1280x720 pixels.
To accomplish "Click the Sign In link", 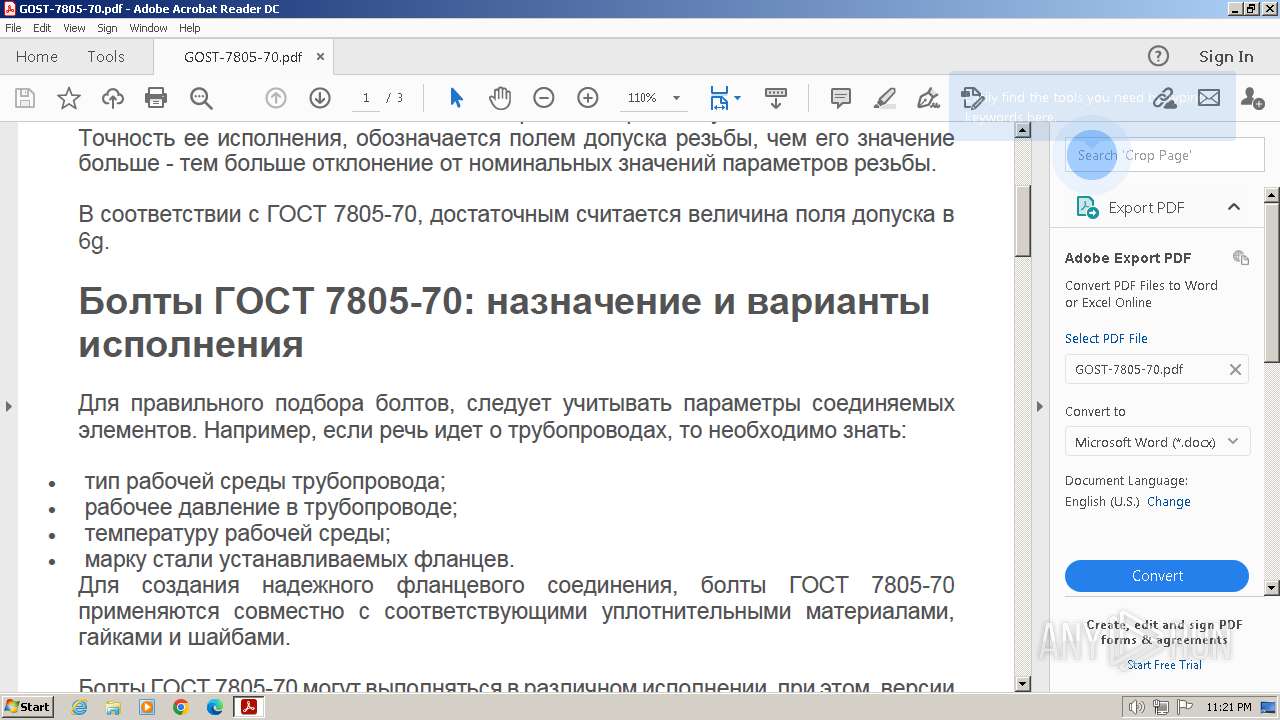I will pyautogui.click(x=1226, y=57).
